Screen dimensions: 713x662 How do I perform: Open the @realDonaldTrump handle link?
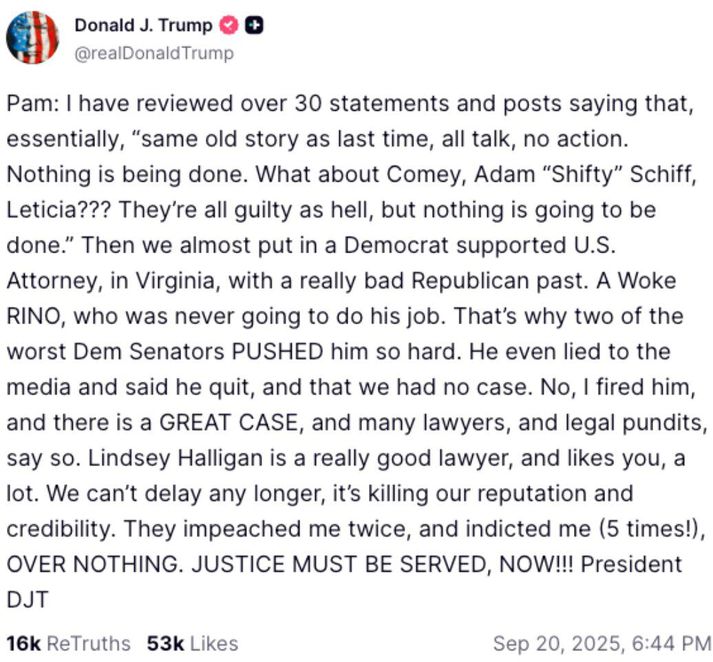(x=154, y=53)
